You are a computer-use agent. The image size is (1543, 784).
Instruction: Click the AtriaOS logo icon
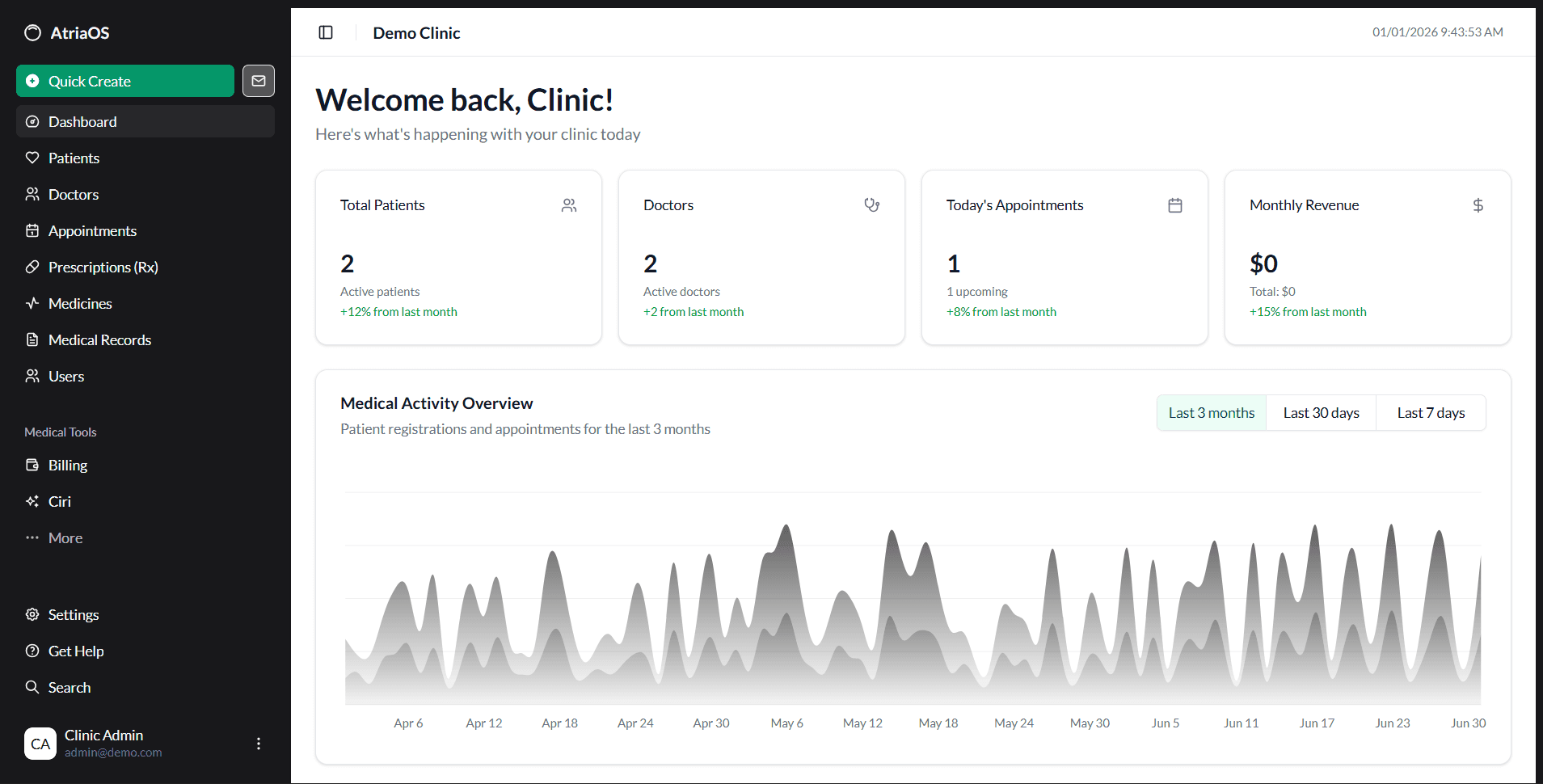pyautogui.click(x=32, y=32)
